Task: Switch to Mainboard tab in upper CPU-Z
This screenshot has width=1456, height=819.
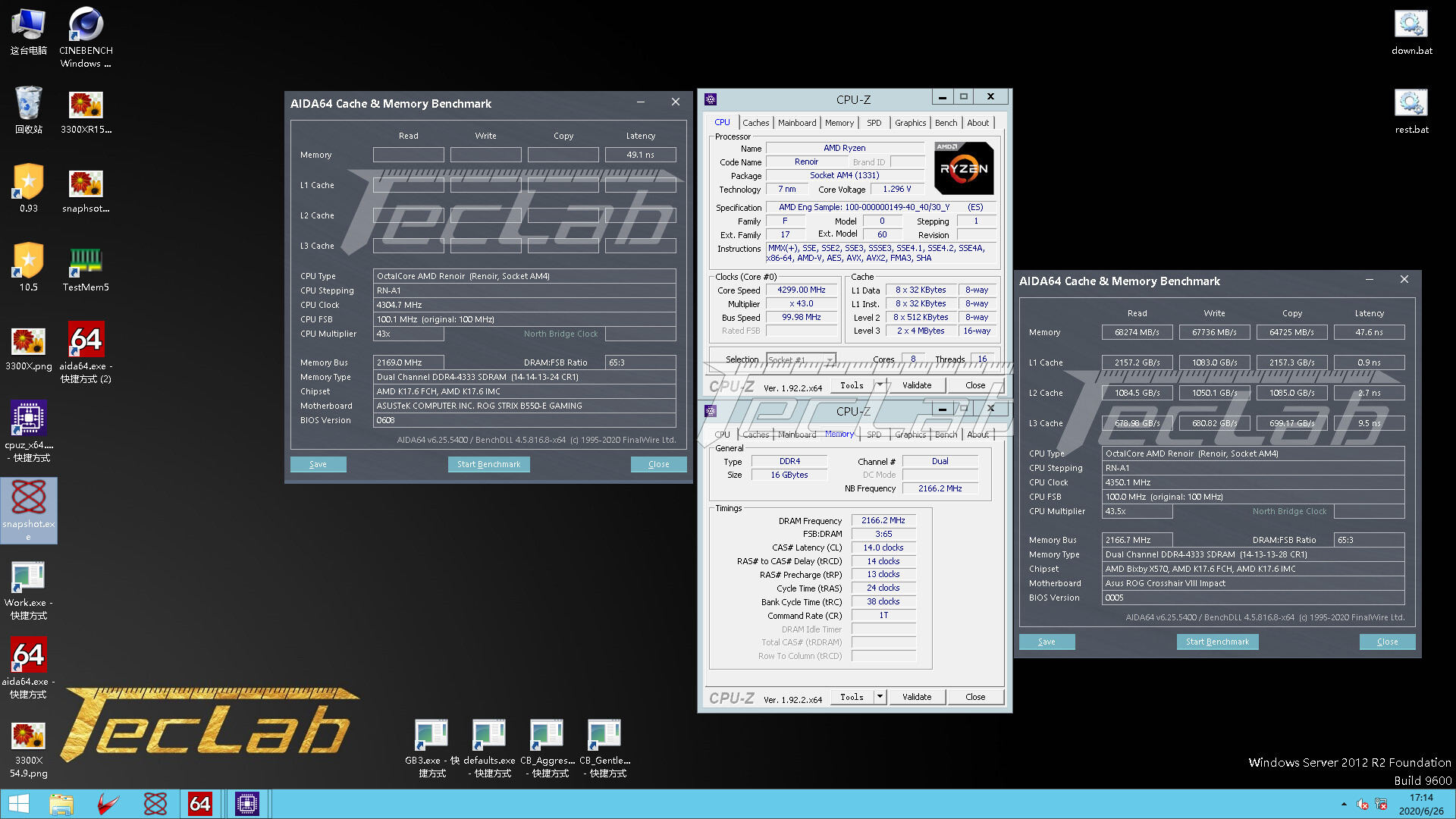Action: (797, 123)
